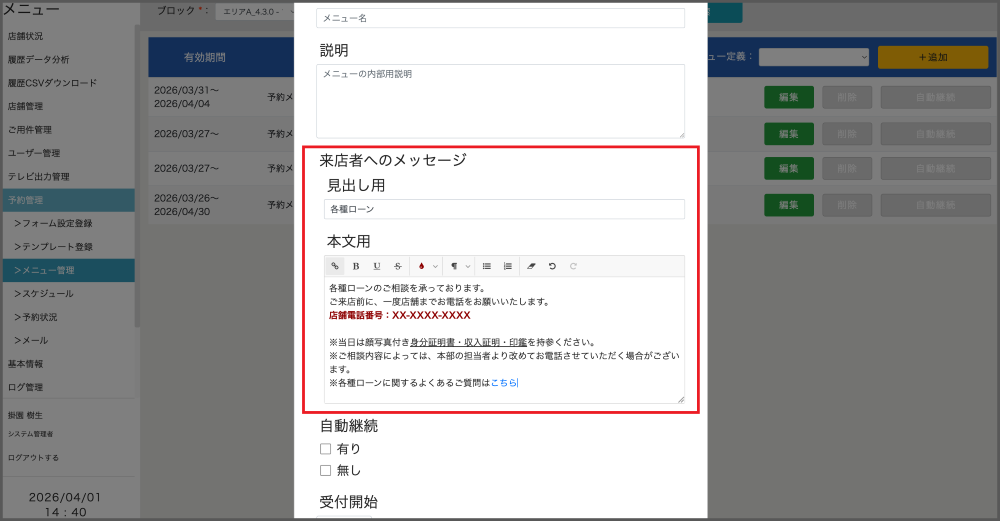The image size is (1000, 521).
Task: Click 削除 for the 2026/03/31～2026/04/04 row
Action: click(847, 98)
